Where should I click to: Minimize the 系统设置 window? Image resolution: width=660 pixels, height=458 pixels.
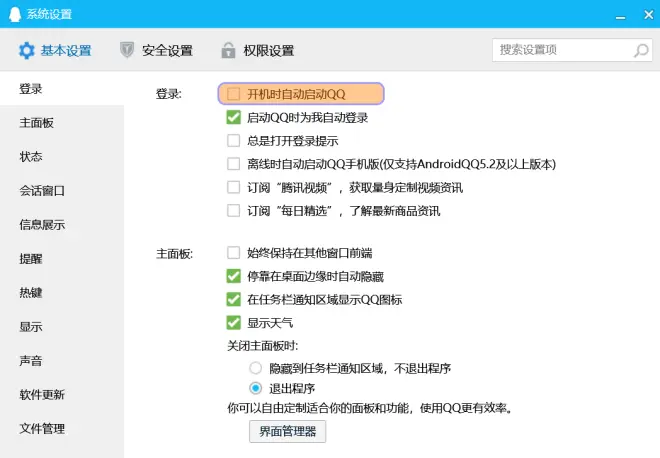[x=620, y=17]
